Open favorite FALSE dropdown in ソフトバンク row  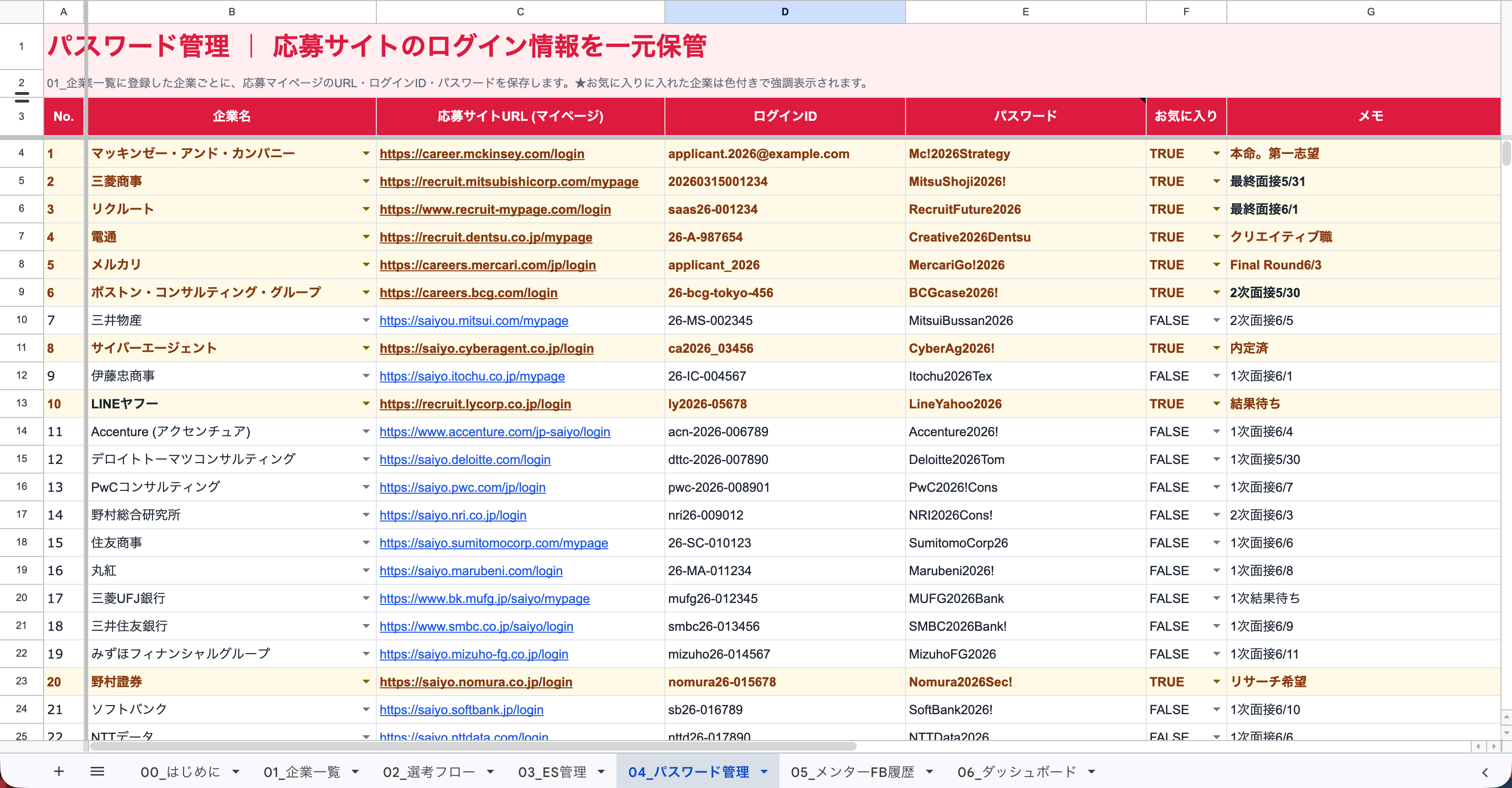click(x=1216, y=710)
